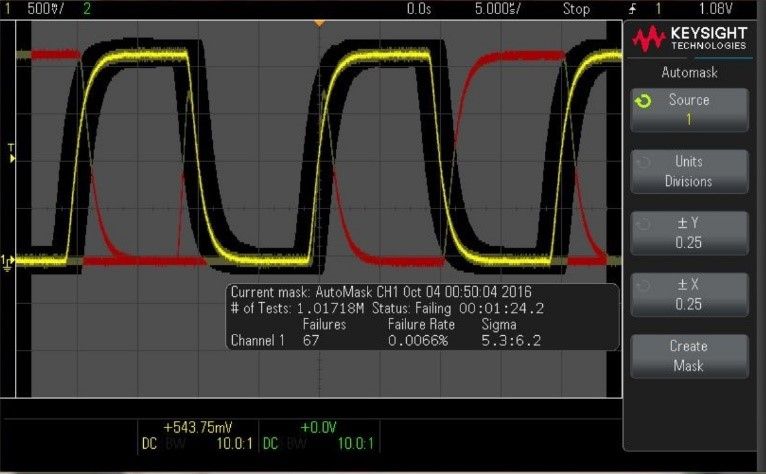
Task: Adjust the ± X 0.25 softkey
Action: [x=689, y=295]
